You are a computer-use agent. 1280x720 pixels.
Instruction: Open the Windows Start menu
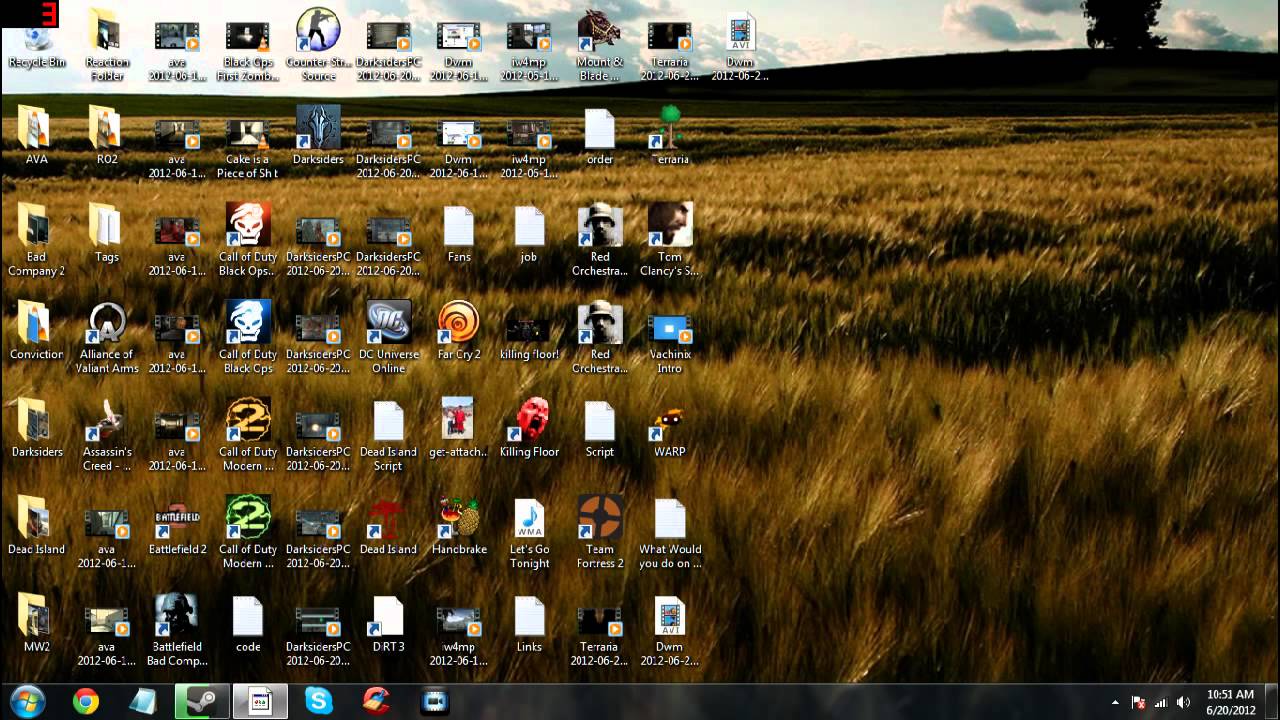27,701
